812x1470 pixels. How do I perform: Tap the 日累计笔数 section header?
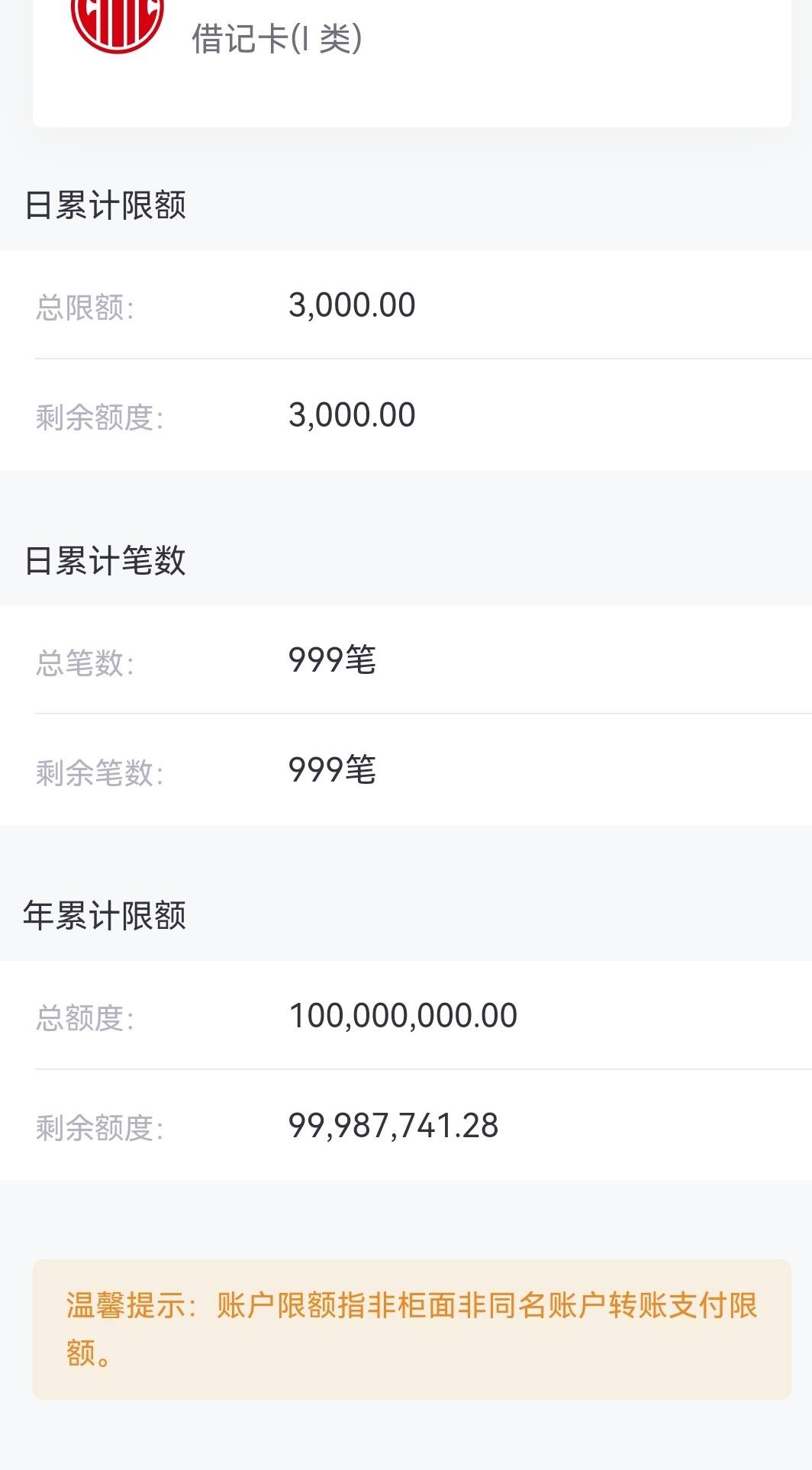pos(105,560)
